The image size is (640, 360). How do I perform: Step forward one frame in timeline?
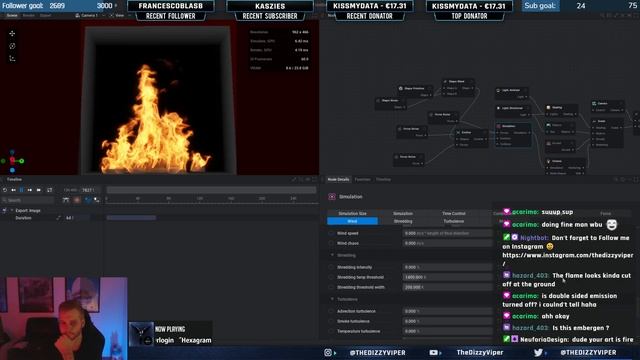[30, 190]
